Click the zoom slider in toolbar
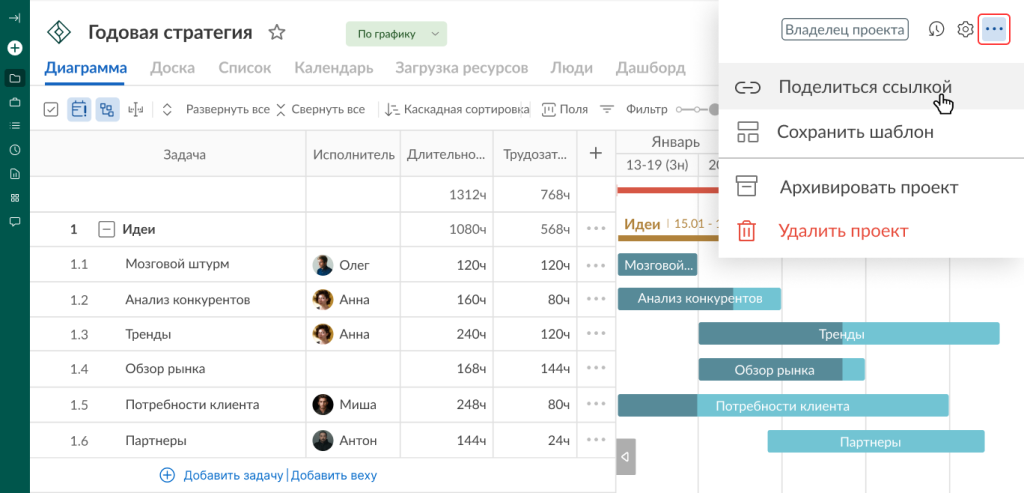The height and width of the screenshot is (493, 1024). [x=697, y=109]
